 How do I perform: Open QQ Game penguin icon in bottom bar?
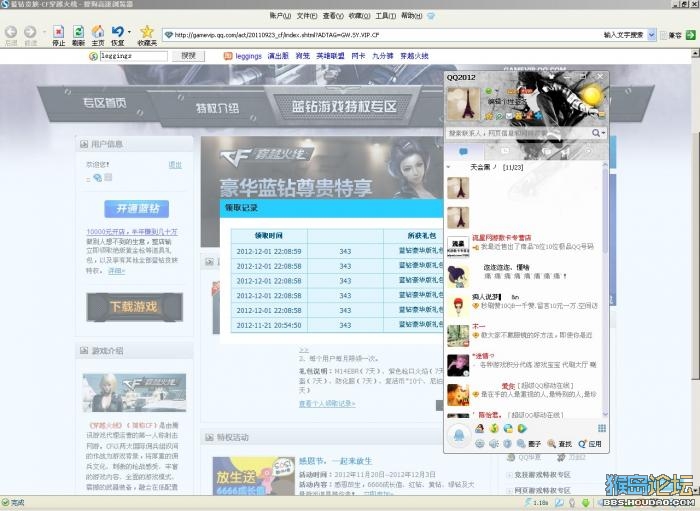tap(479, 428)
